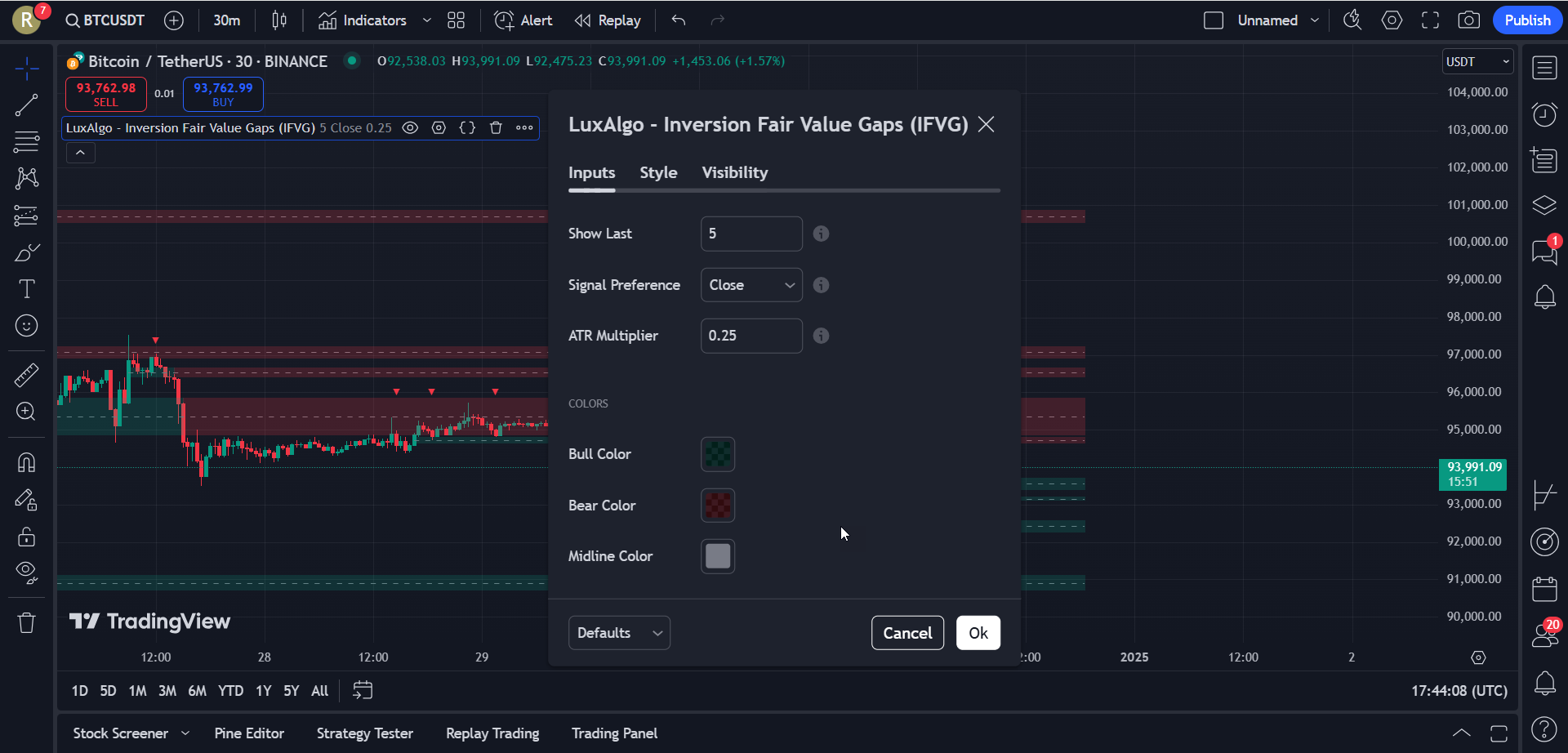Toggle IFVG indicator visibility eye icon

click(410, 127)
